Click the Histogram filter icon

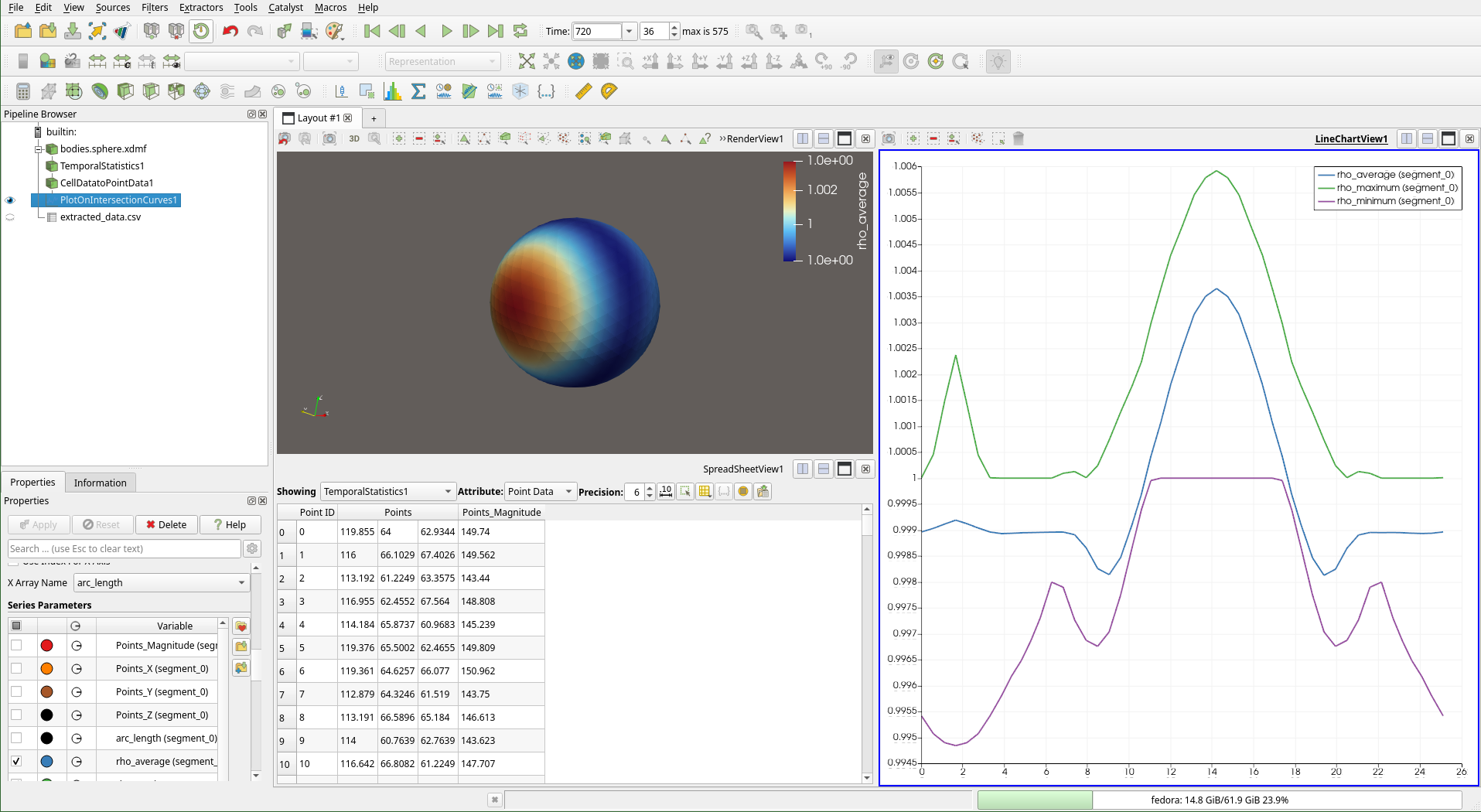click(393, 92)
